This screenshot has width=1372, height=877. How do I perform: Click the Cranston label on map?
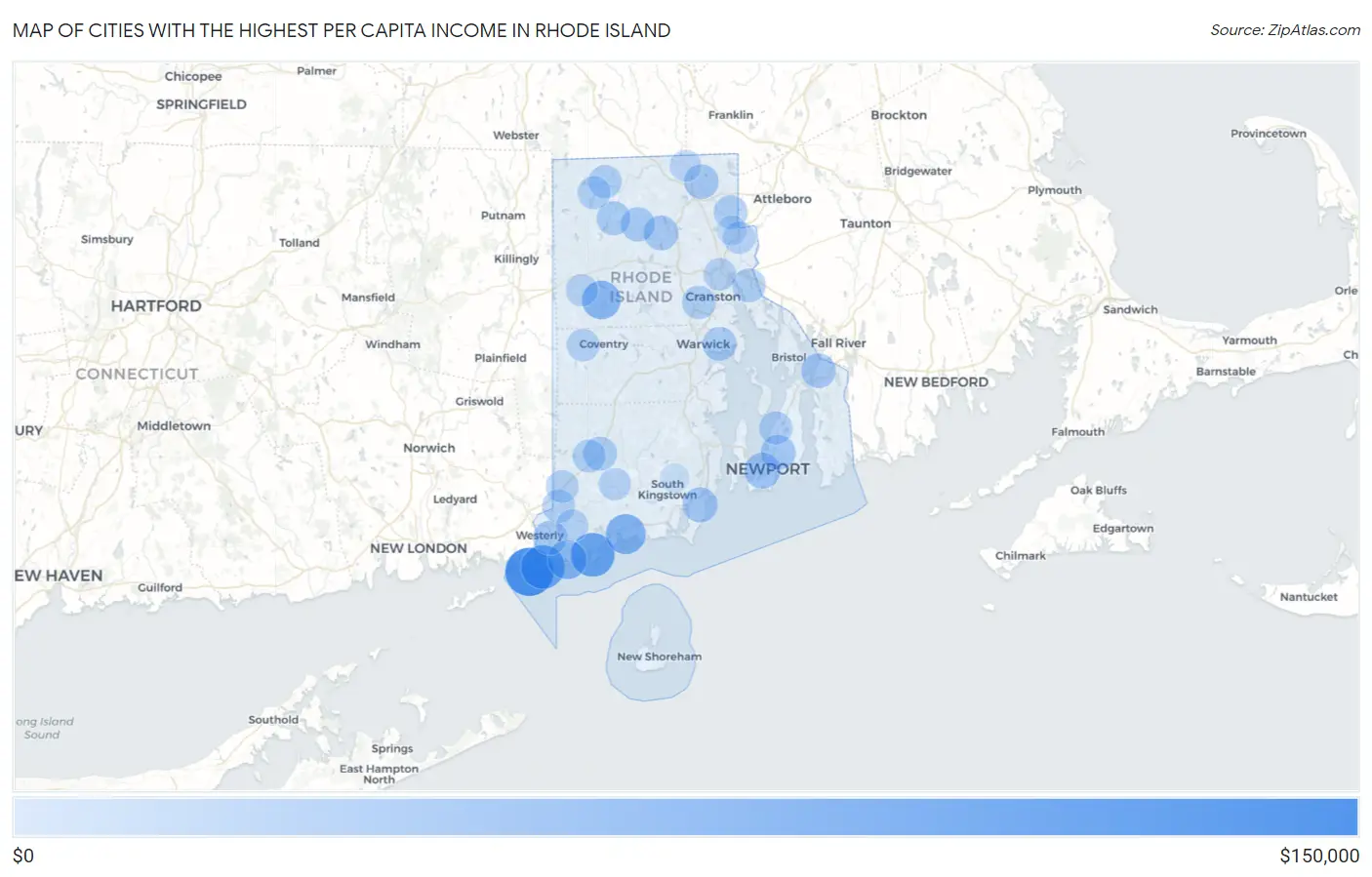(712, 297)
